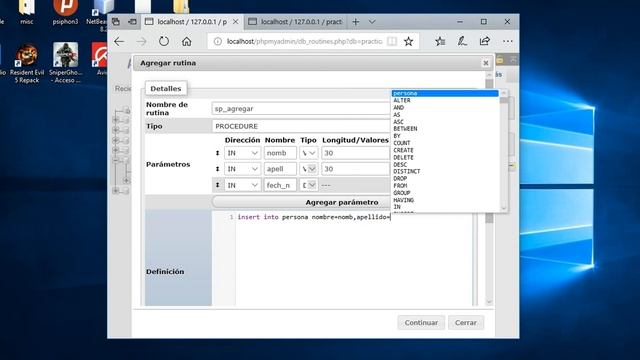Image resolution: width=640 pixels, height=360 pixels.
Task: Open a new browser tab
Action: coord(356,22)
